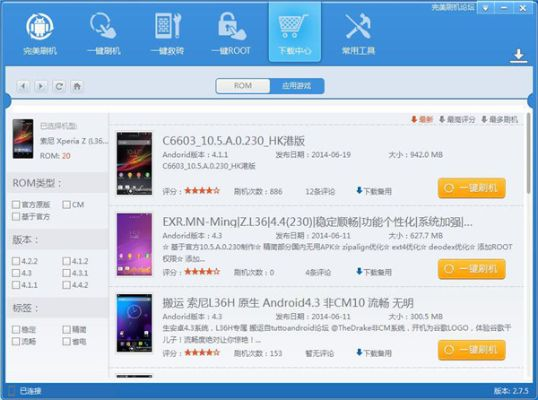Screen dimensions: 538x400
Task: Flash C6603 HK港版 ROM with 一键刷机
Action: click(x=472, y=188)
